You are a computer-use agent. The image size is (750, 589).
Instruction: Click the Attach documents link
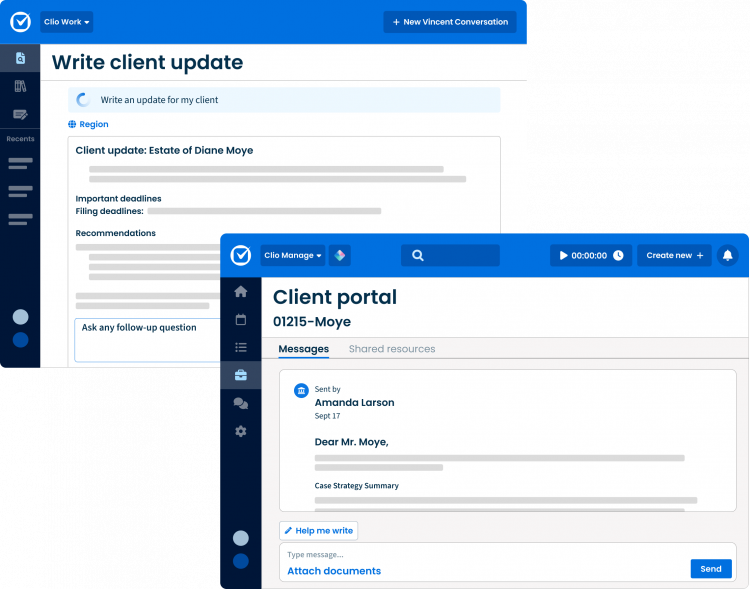click(334, 571)
